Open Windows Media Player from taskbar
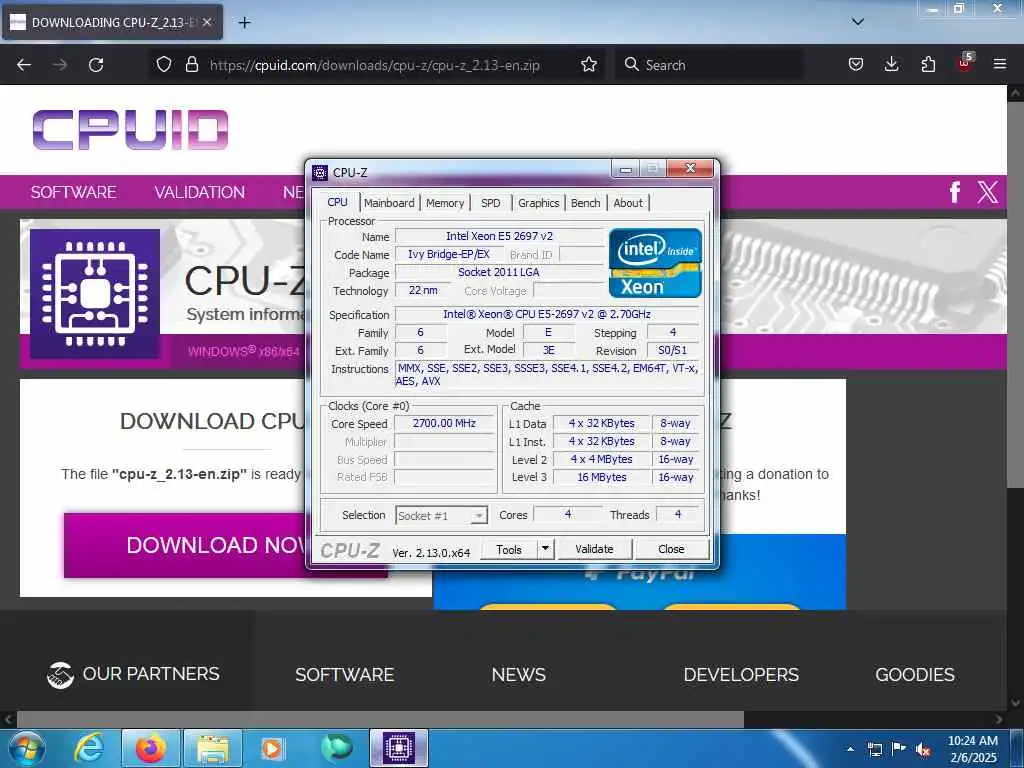Image resolution: width=1024 pixels, height=768 pixels. click(x=272, y=748)
